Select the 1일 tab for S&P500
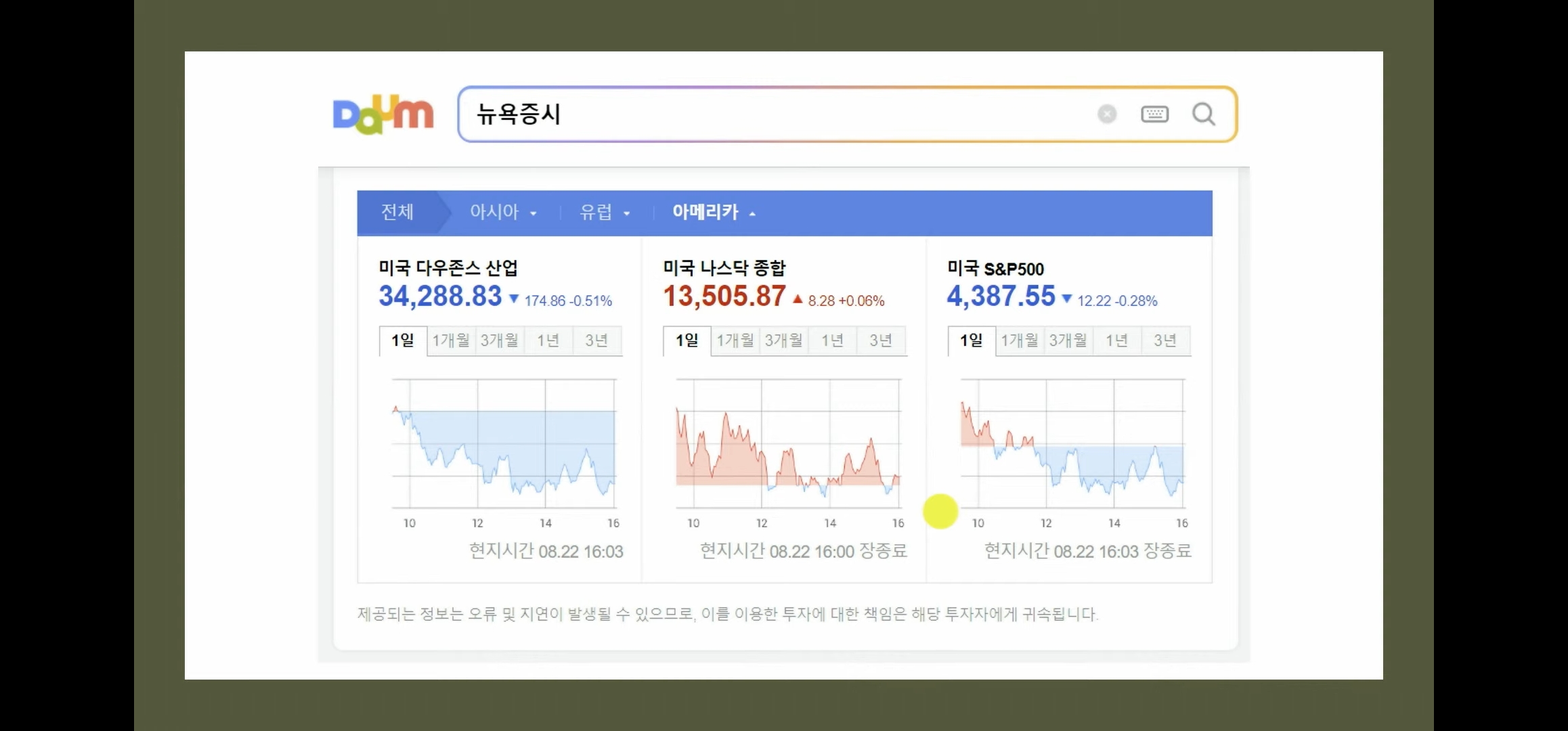 point(972,340)
